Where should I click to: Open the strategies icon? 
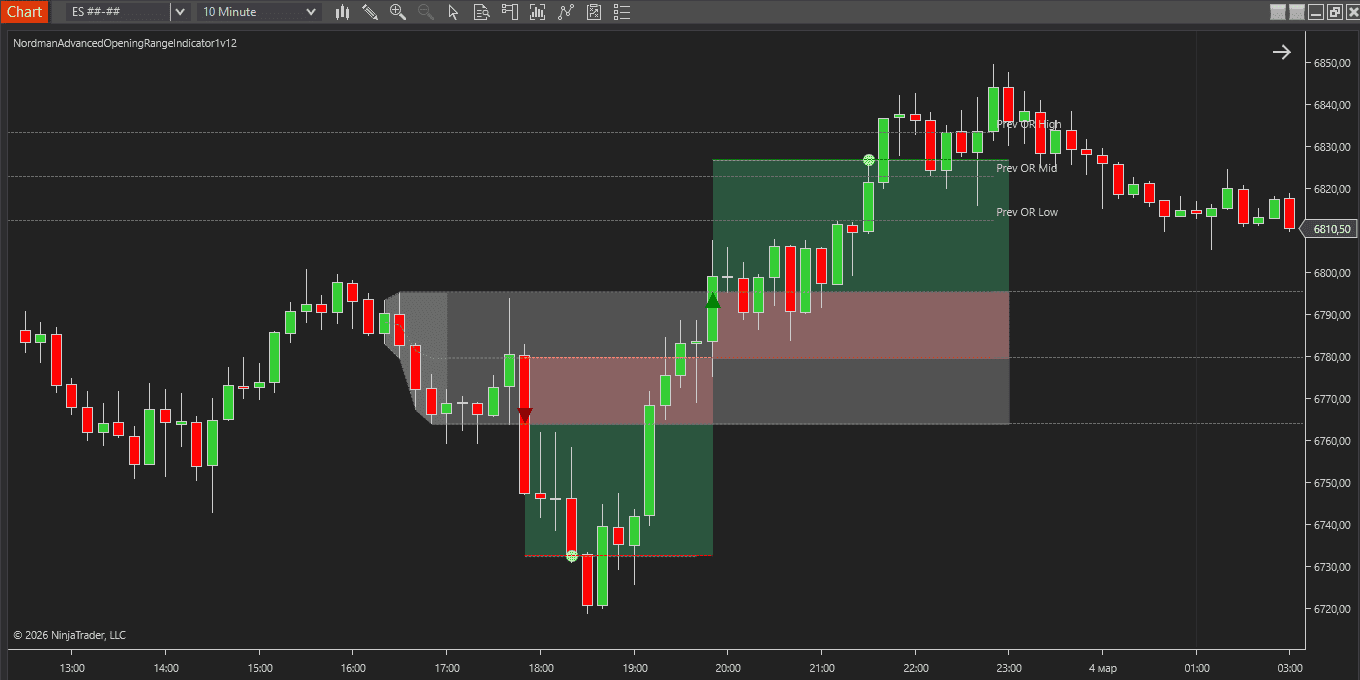[594, 12]
